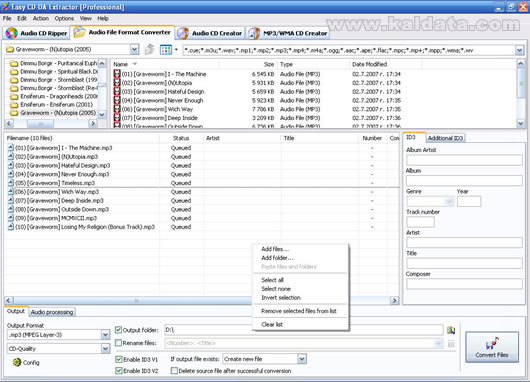
Task: Open the Options menu
Action: tap(64, 18)
